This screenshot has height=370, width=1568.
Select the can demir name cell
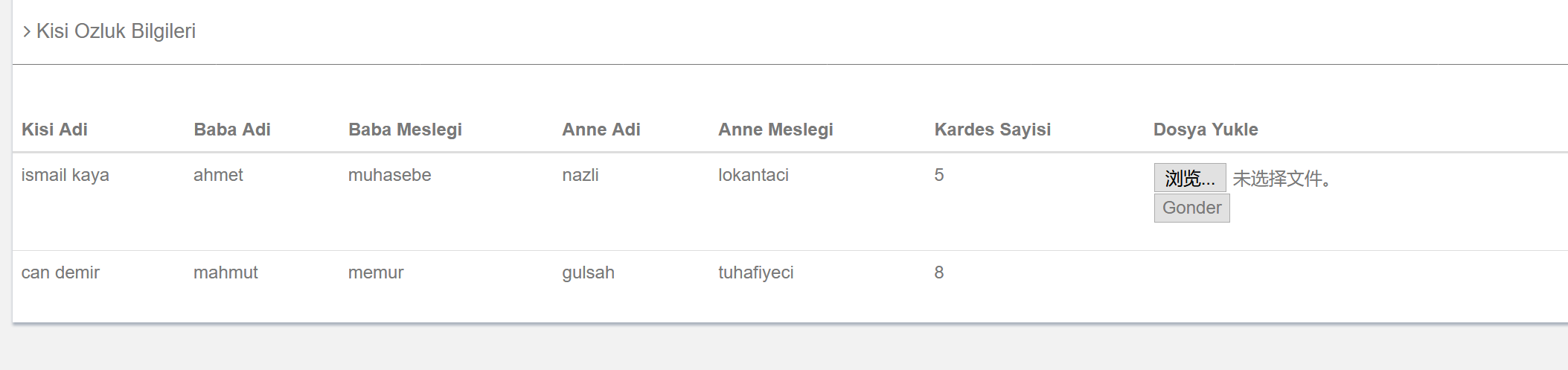point(60,272)
